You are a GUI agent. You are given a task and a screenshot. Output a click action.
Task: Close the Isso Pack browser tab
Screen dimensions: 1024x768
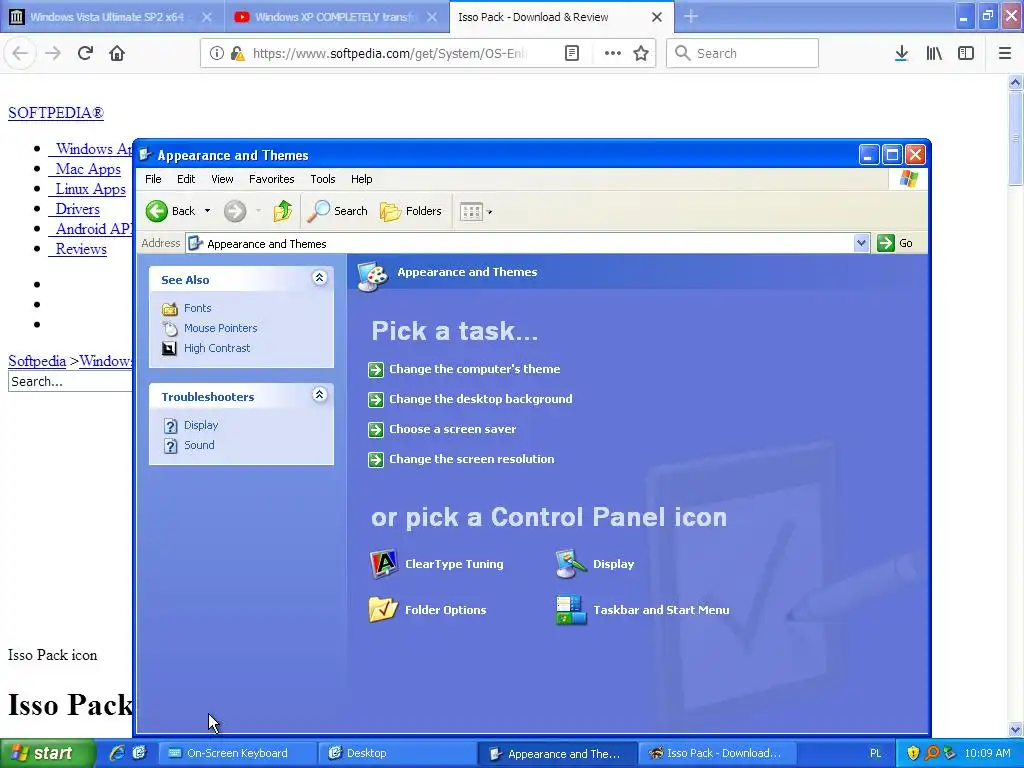[x=657, y=17]
